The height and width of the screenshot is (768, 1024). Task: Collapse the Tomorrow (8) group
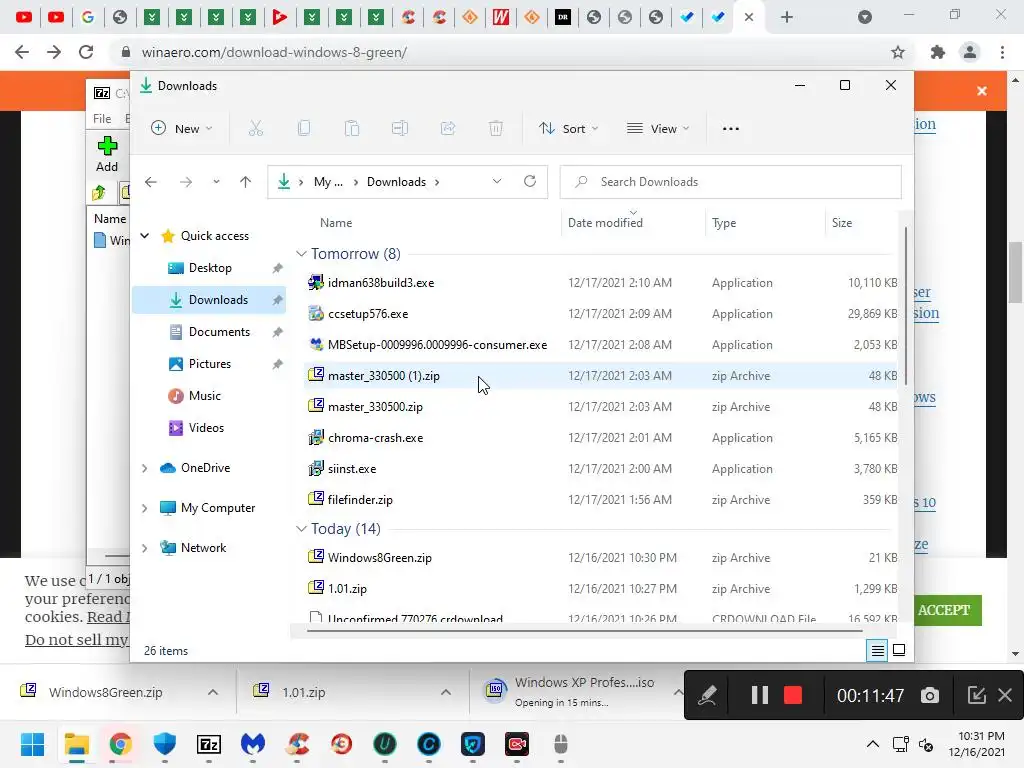click(301, 253)
